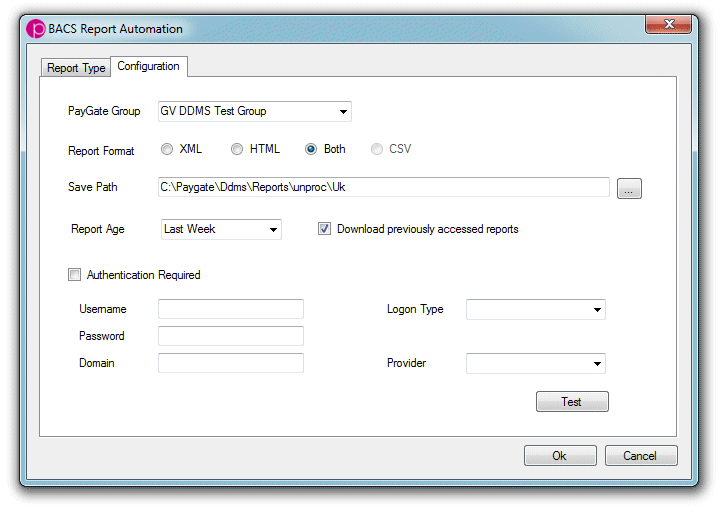Enable the Authentication Required checkbox
Viewport: 724px width, 519px height.
[x=74, y=275]
